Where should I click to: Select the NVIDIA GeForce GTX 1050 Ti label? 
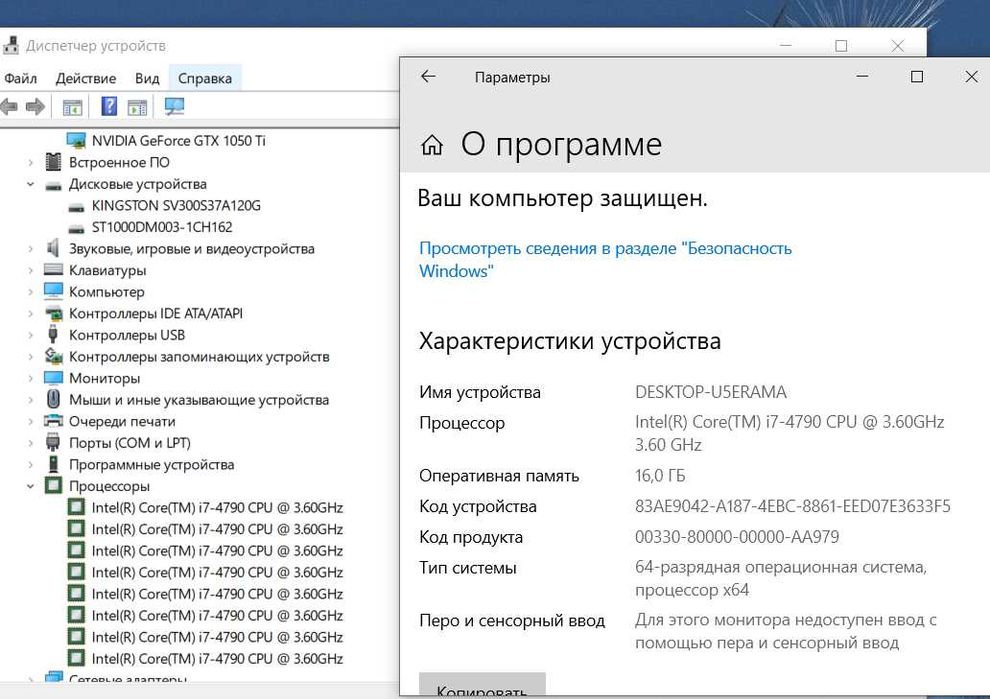coord(179,140)
